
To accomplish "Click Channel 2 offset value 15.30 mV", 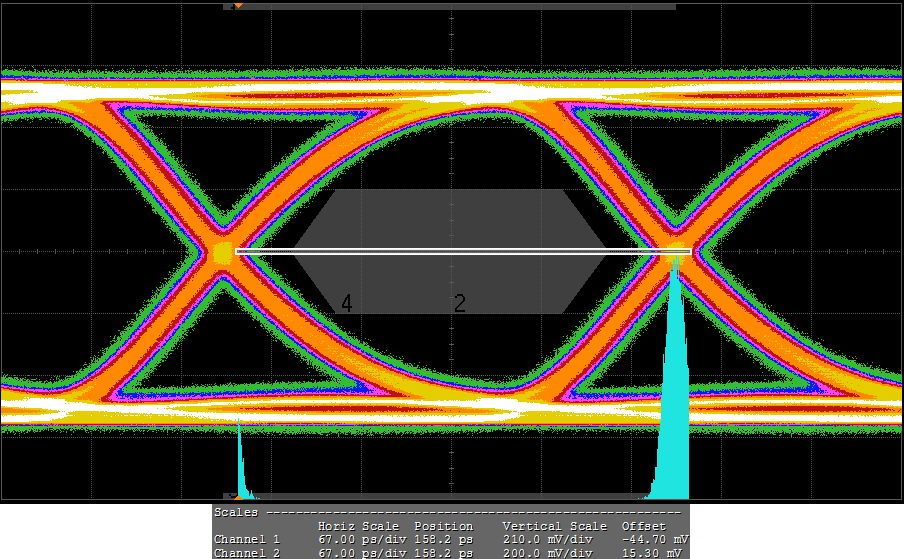I will pyautogui.click(x=656, y=553).
